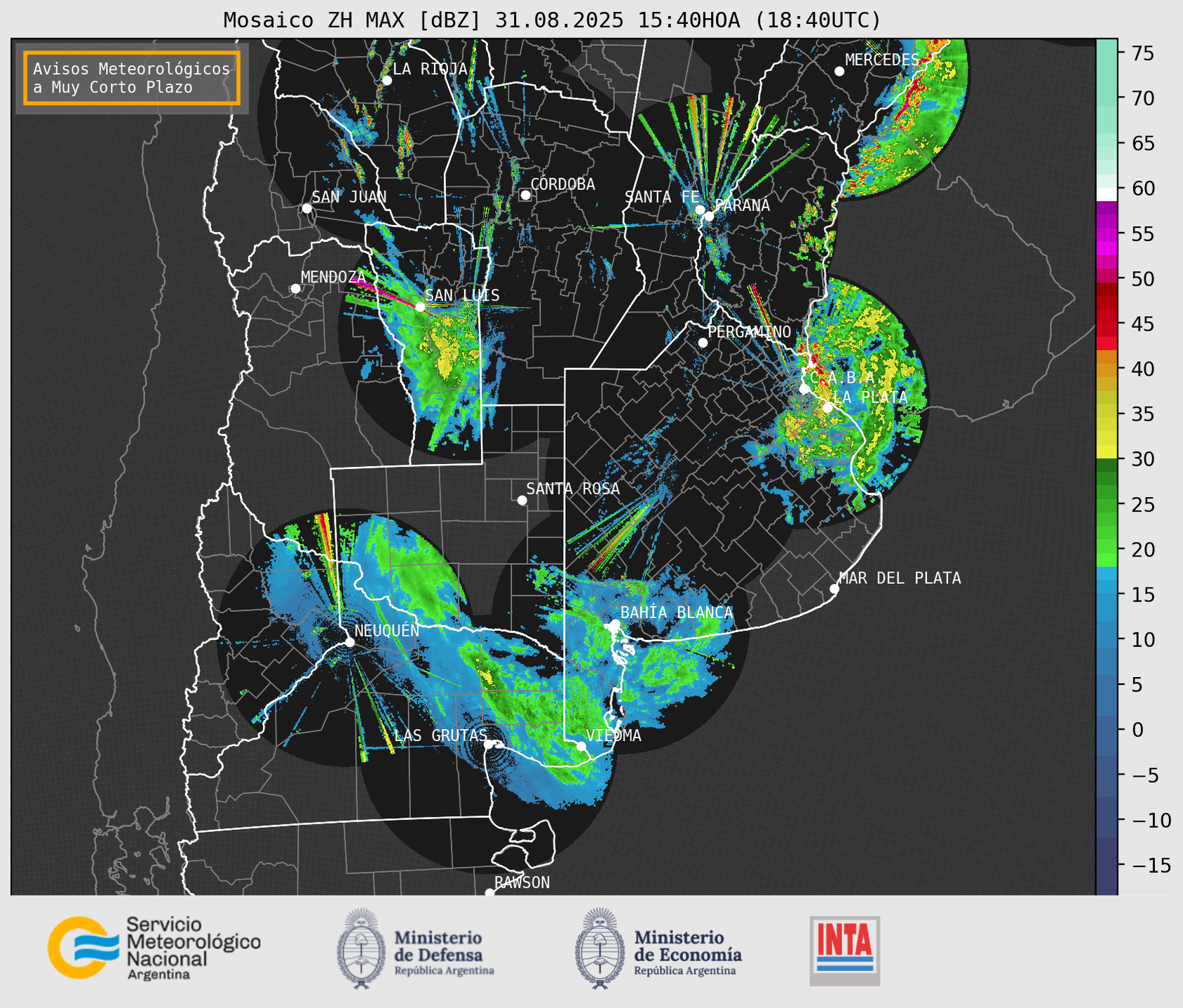Click the SAN LUIS label text

tap(463, 295)
